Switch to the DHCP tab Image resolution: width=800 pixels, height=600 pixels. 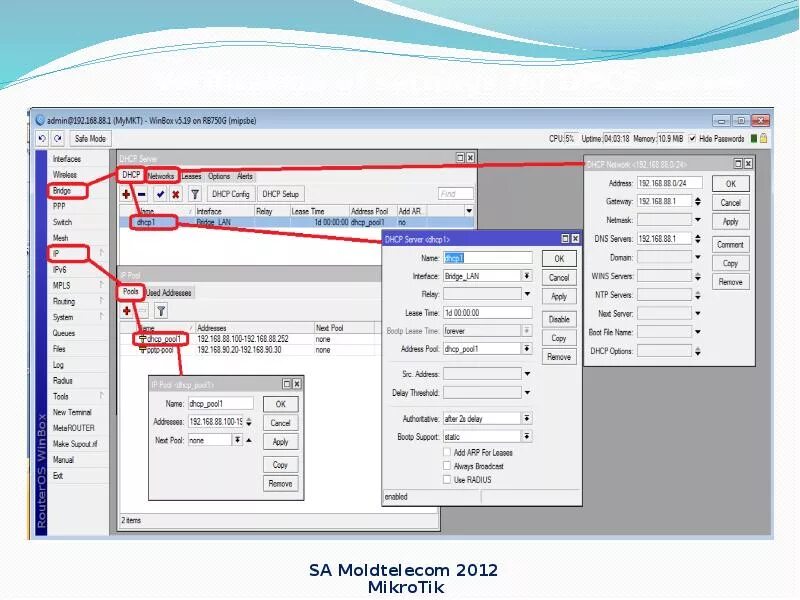[131, 175]
